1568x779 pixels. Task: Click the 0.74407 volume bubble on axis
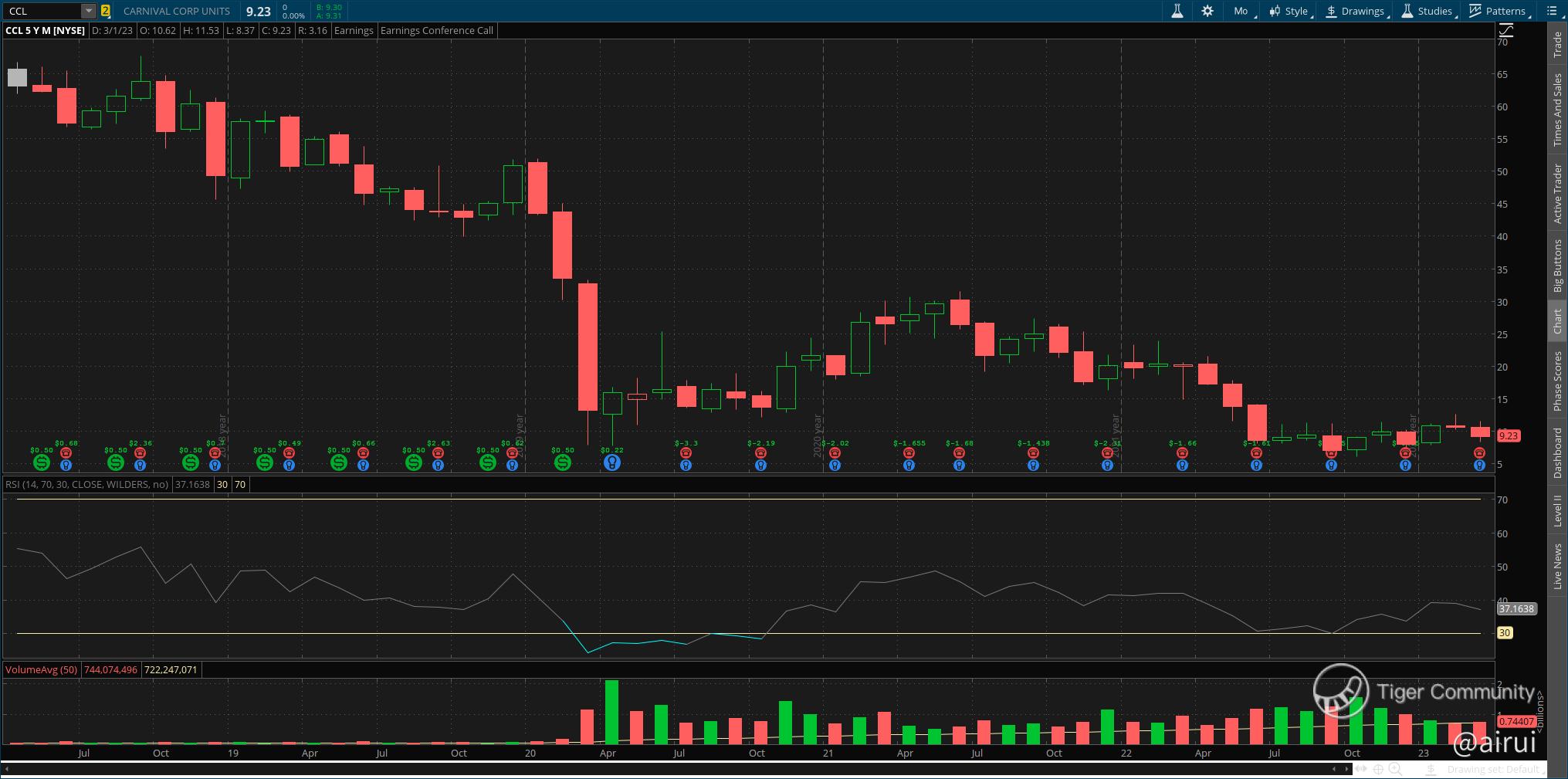point(1516,722)
